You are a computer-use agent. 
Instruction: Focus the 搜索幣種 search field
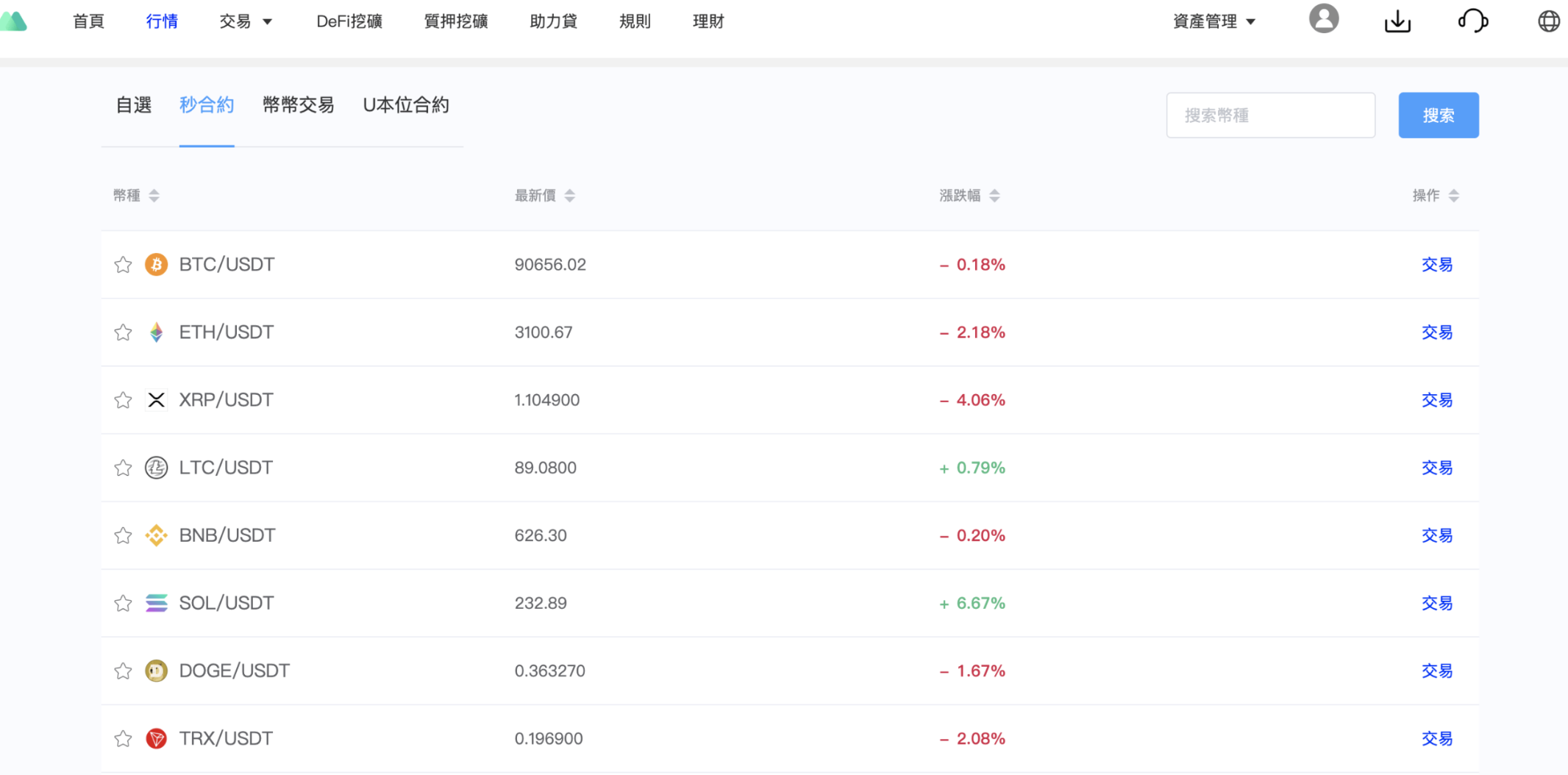pyautogui.click(x=1270, y=115)
